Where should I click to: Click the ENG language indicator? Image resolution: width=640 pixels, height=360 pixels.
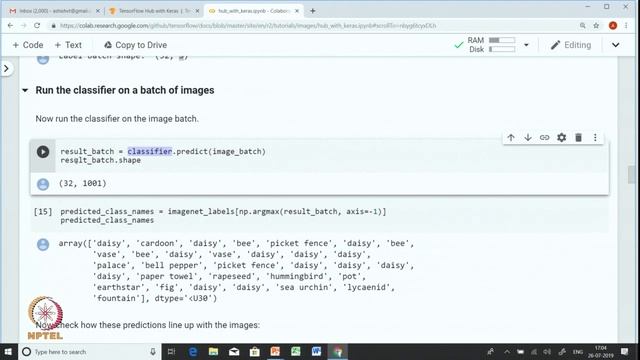[x=578, y=351]
